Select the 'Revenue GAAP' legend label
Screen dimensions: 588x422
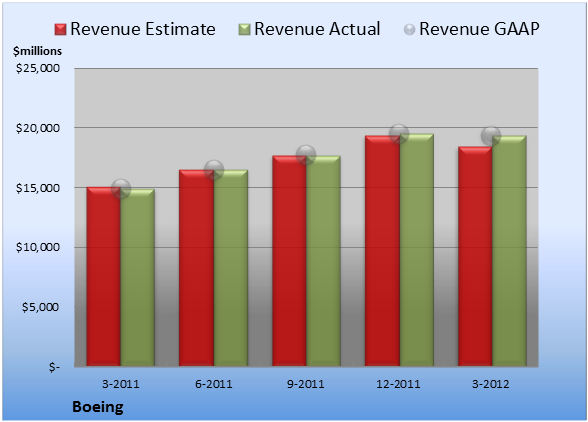point(479,29)
